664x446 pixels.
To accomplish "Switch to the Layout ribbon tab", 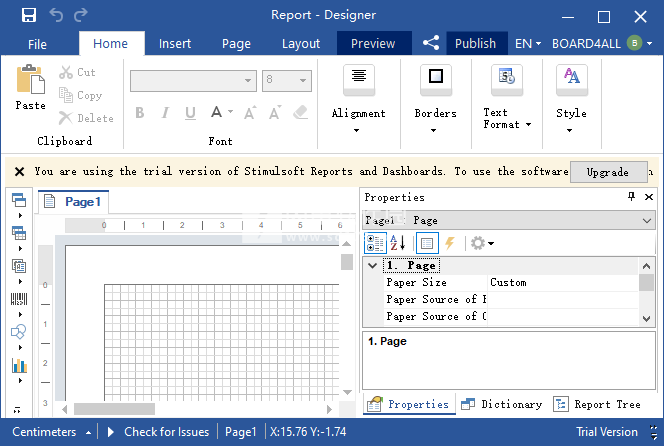I will 301,44.
